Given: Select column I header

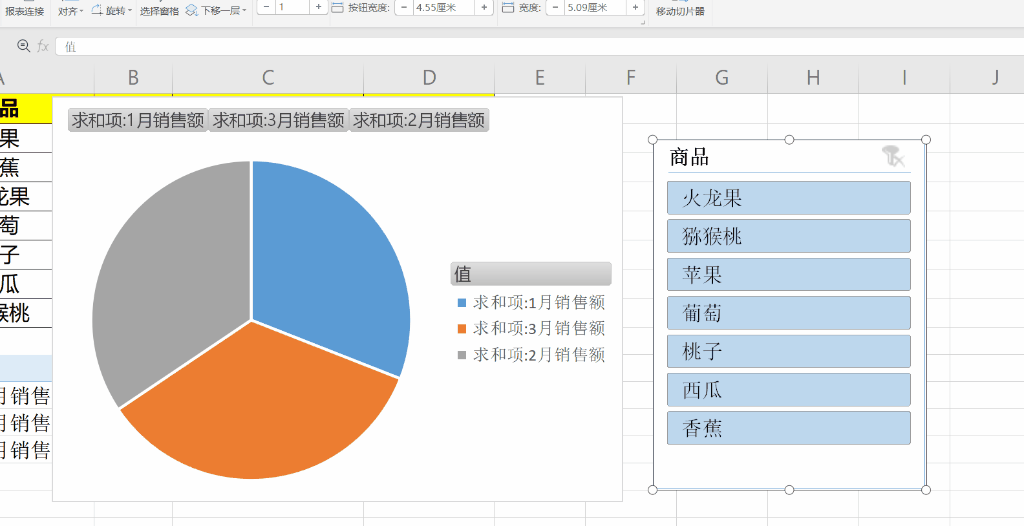Looking at the screenshot, I should coord(904,78).
